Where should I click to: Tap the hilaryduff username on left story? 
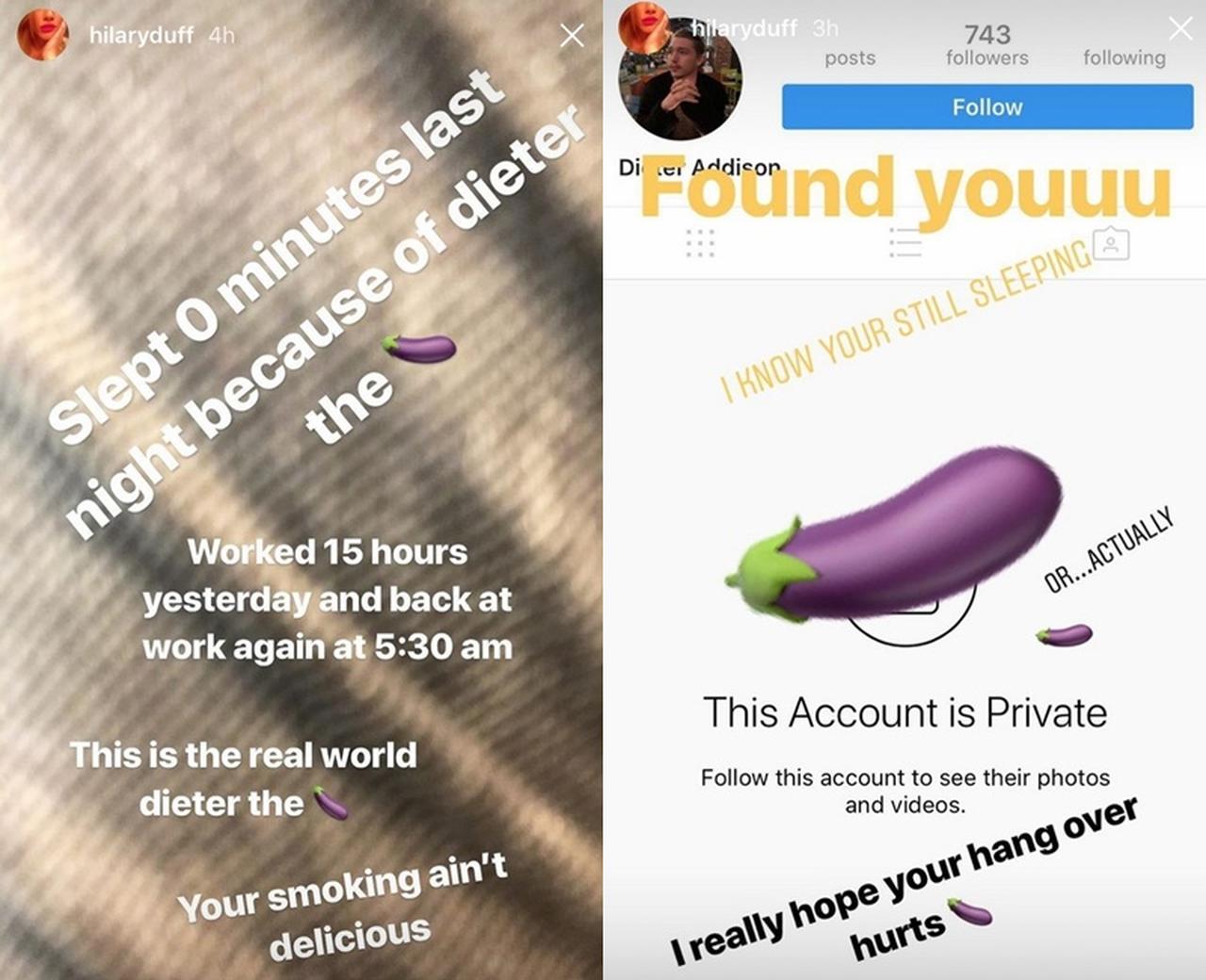tap(141, 35)
